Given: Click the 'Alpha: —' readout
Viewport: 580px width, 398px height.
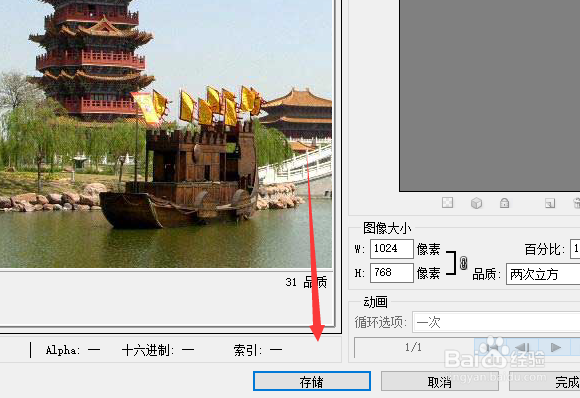Looking at the screenshot, I should click(x=72, y=350).
